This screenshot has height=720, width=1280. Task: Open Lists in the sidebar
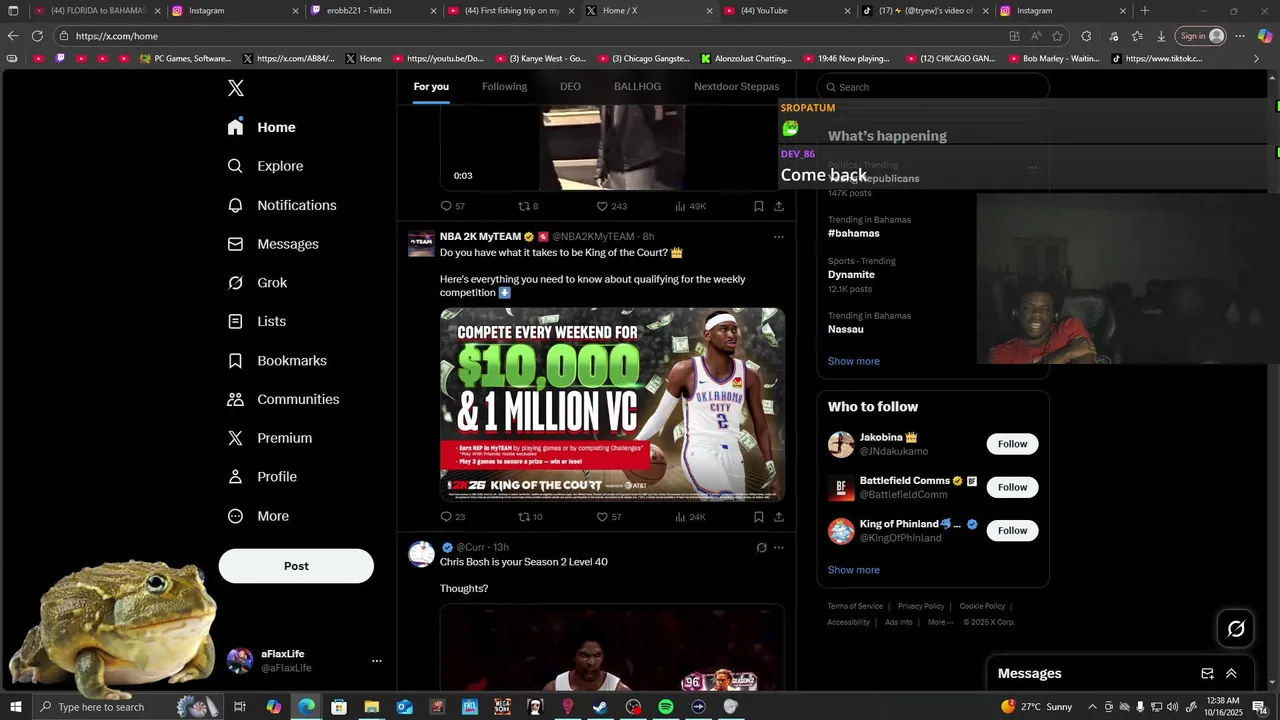click(x=257, y=321)
